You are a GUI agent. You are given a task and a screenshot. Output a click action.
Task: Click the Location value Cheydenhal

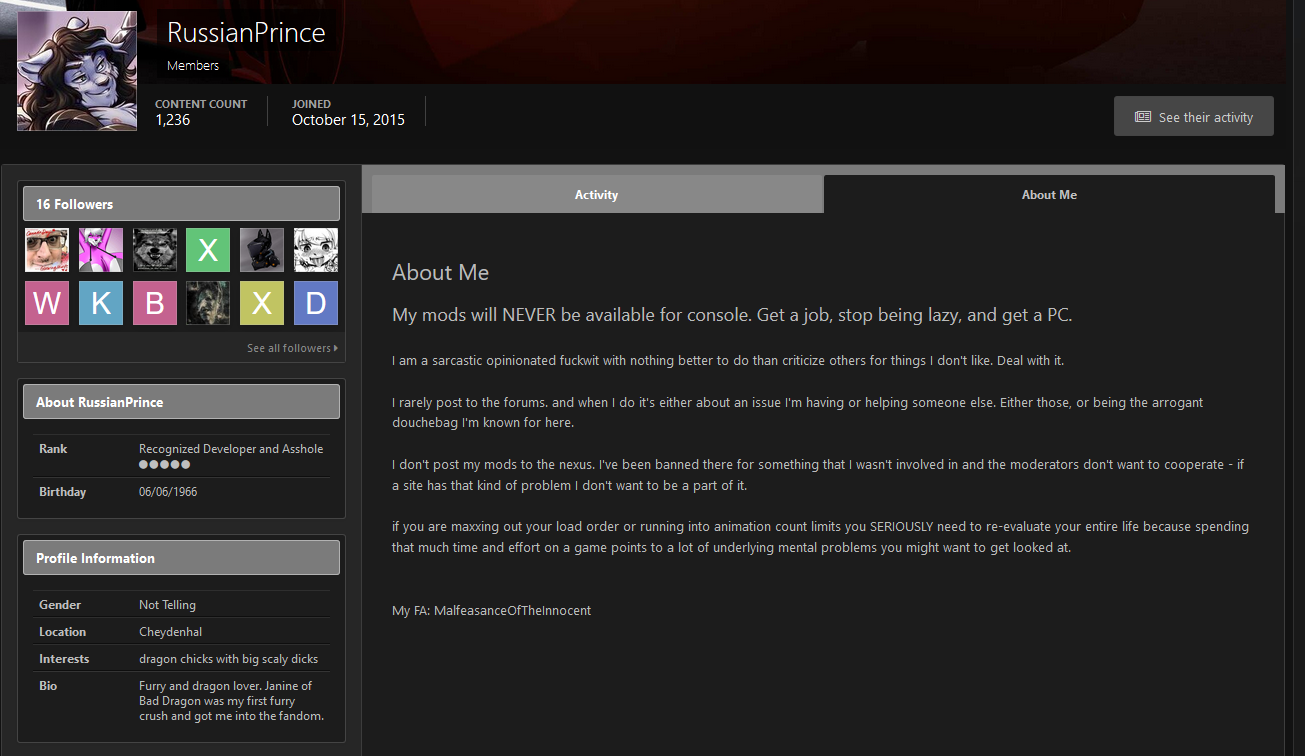pyautogui.click(x=168, y=632)
